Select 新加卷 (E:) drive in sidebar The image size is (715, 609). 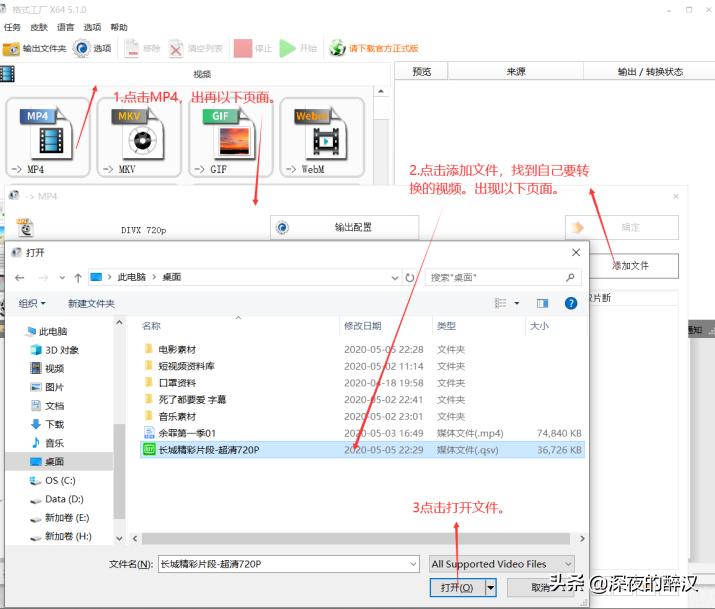[60, 518]
